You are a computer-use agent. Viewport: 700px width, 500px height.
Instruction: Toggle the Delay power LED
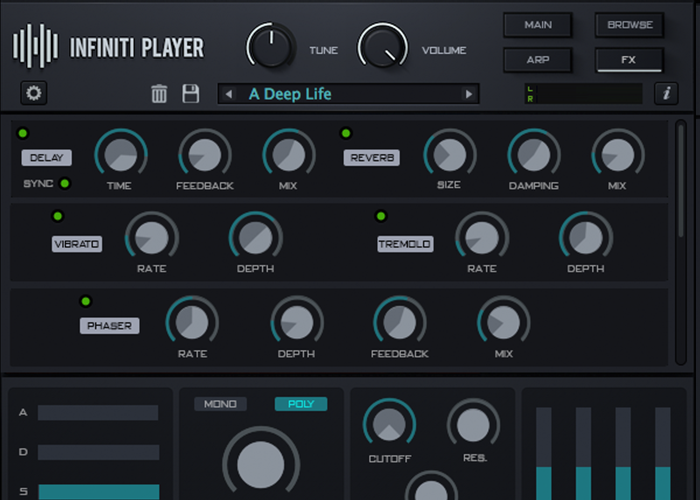23,133
